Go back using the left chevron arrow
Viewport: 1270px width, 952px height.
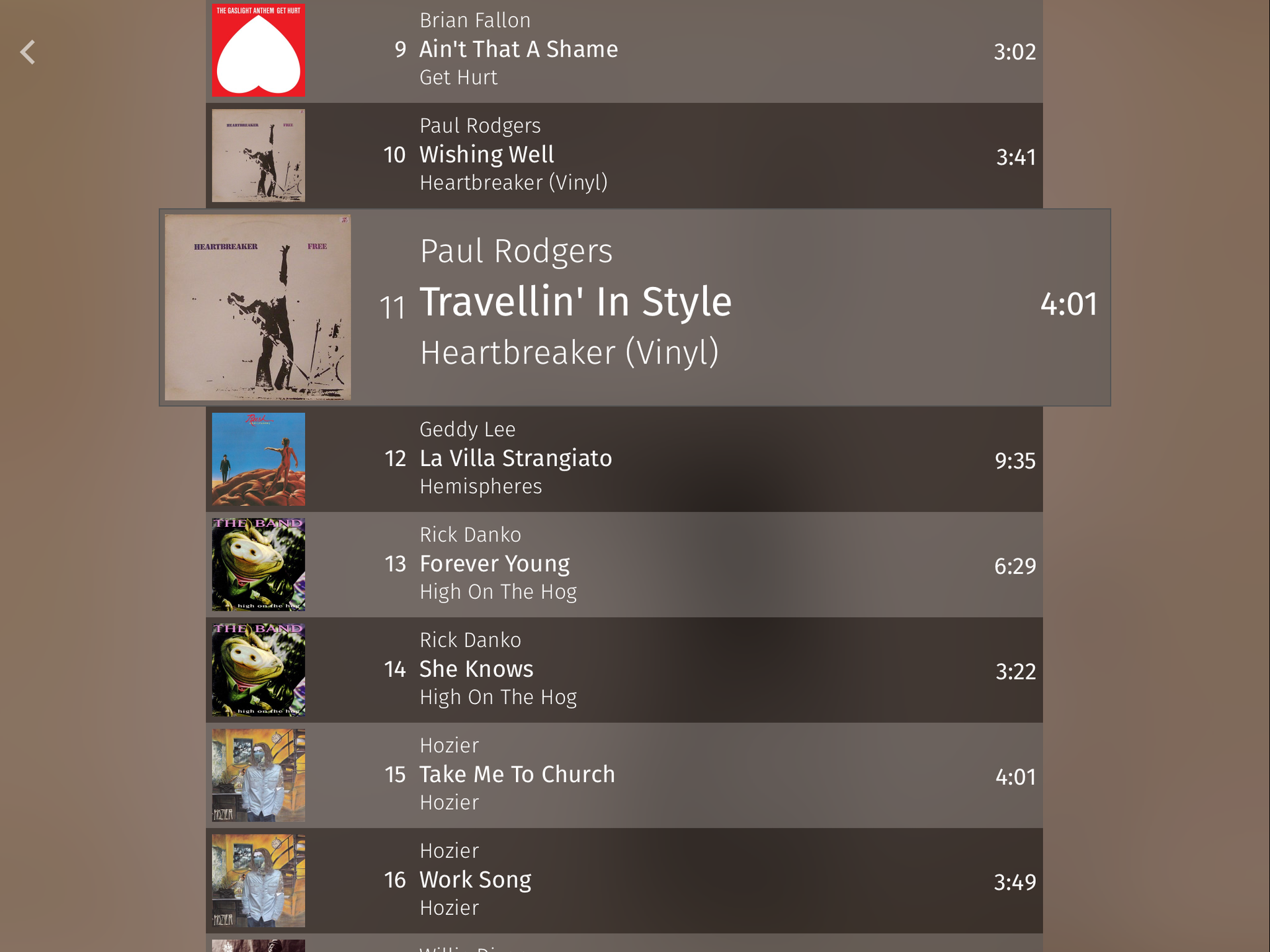tap(28, 52)
